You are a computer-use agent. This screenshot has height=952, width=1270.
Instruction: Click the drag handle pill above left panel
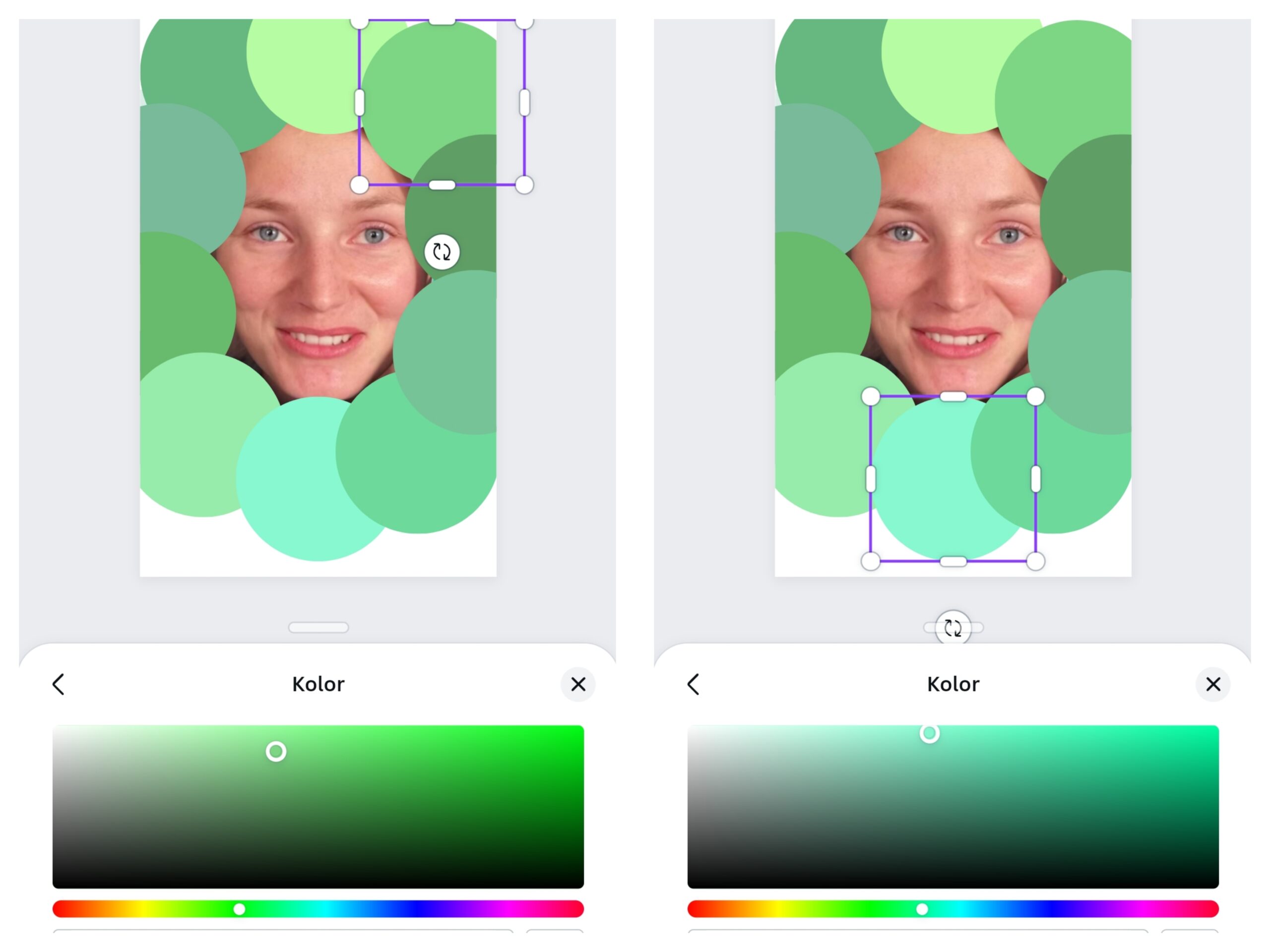click(x=318, y=627)
